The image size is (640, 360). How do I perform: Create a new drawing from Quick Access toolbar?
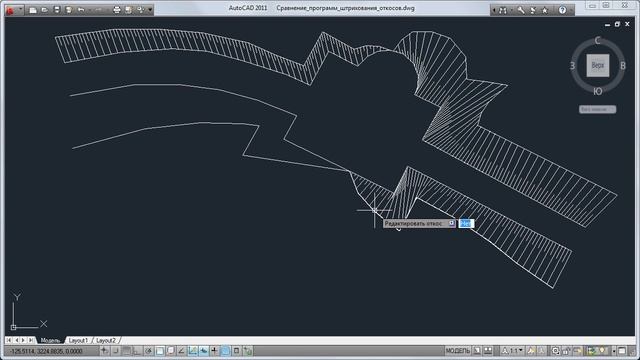pos(33,10)
